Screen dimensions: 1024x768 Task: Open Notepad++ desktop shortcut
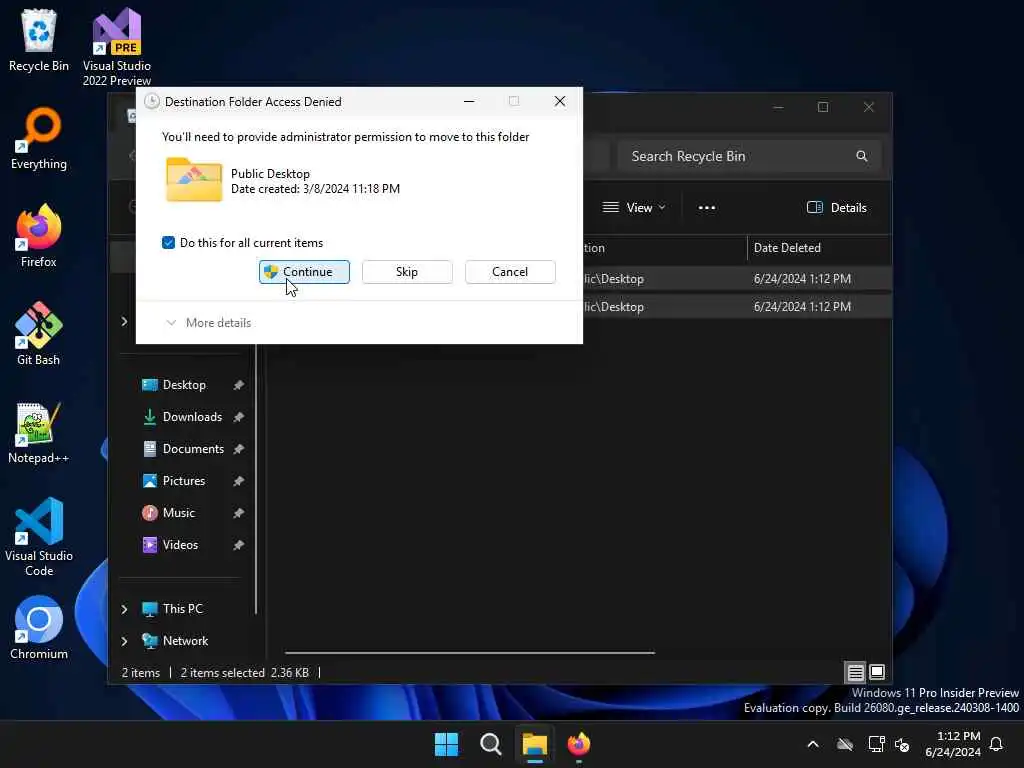[39, 432]
